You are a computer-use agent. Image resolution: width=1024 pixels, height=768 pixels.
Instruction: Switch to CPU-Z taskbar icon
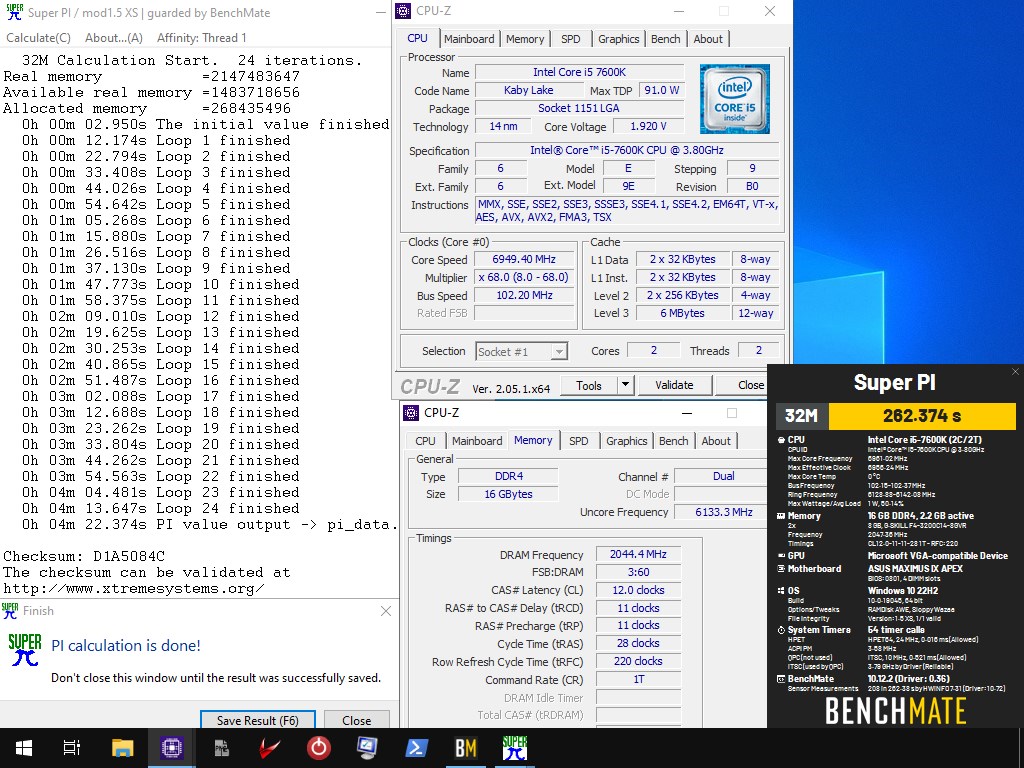172,748
